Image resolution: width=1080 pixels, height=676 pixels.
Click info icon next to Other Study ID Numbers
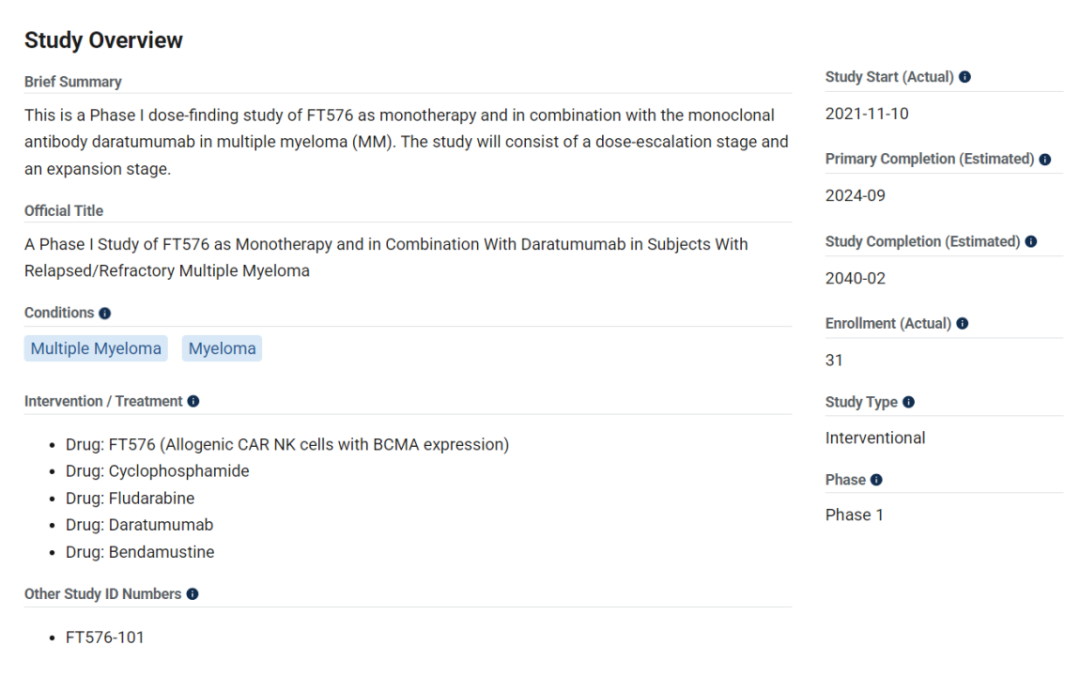pyautogui.click(x=192, y=595)
